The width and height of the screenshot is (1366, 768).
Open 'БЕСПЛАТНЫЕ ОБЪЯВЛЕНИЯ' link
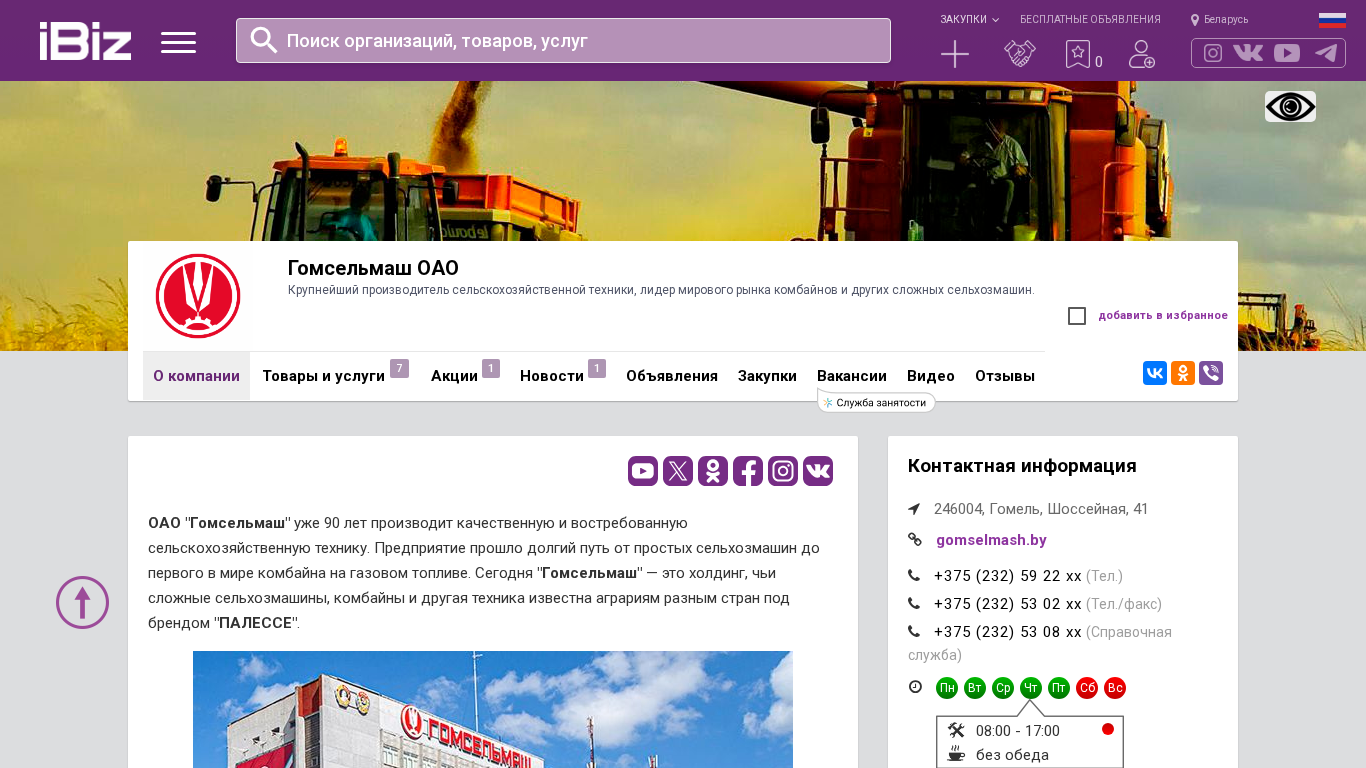point(1090,20)
